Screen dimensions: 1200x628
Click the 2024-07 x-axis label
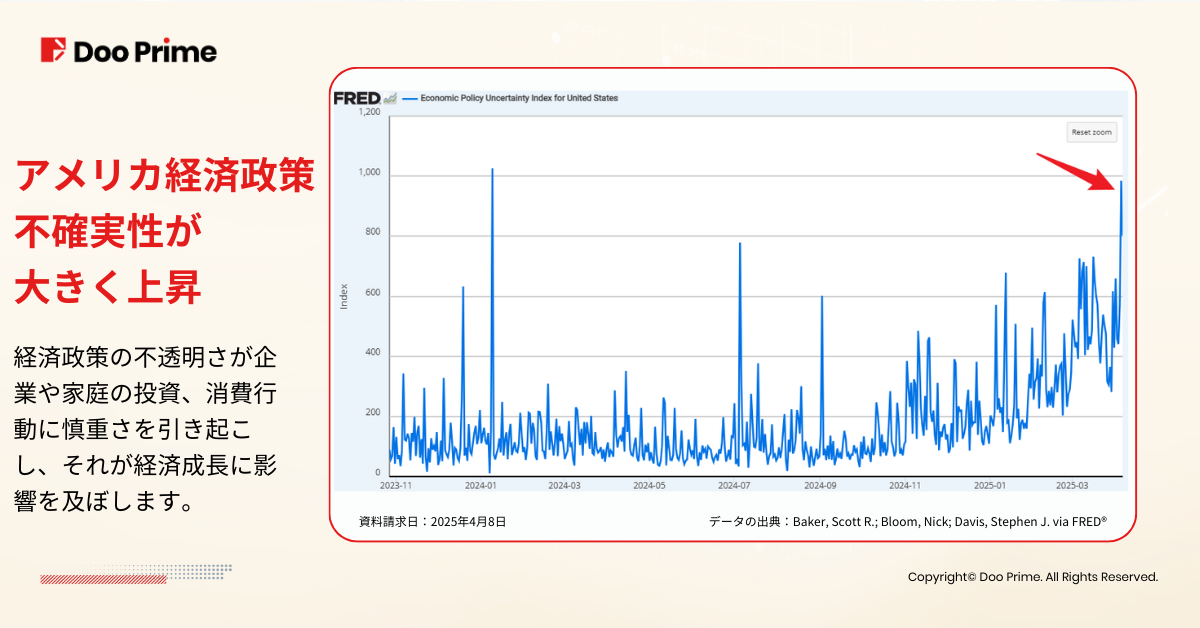point(734,485)
